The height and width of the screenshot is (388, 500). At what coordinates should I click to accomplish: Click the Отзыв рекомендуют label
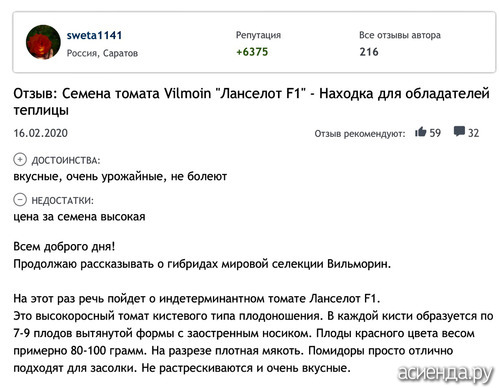tap(360, 134)
